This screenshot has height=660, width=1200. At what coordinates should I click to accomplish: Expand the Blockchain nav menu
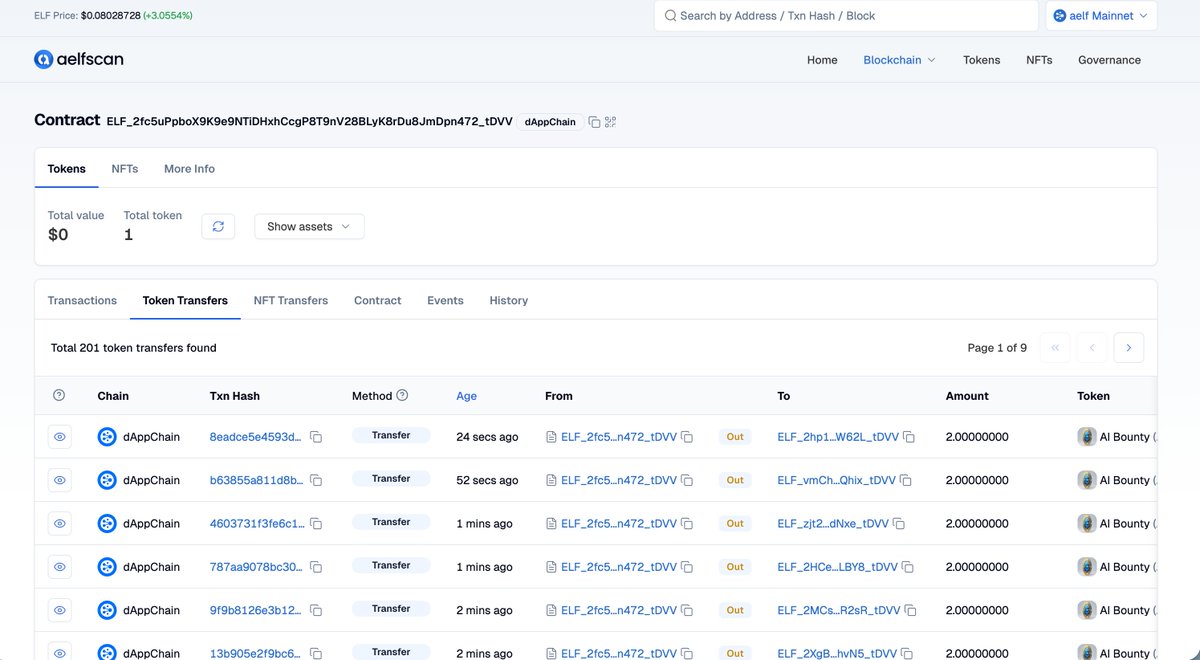pos(900,60)
